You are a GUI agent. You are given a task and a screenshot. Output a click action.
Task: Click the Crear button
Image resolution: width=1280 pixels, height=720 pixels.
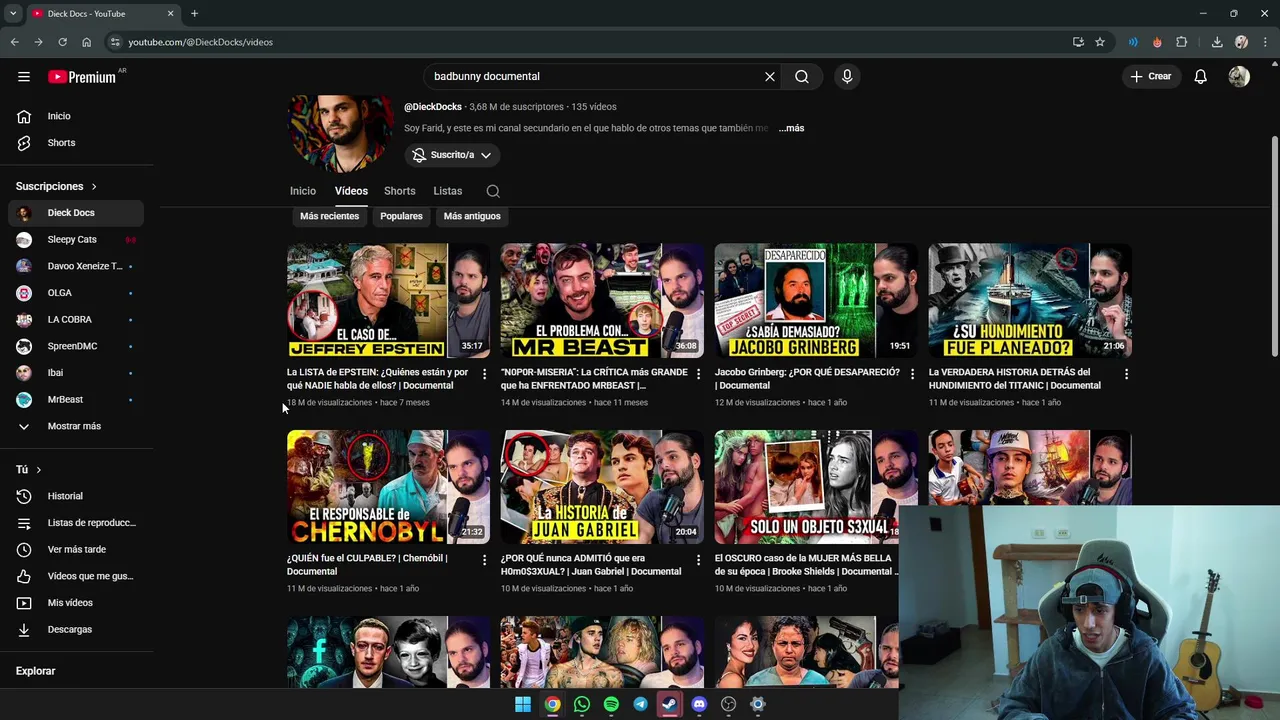[x=1150, y=76]
